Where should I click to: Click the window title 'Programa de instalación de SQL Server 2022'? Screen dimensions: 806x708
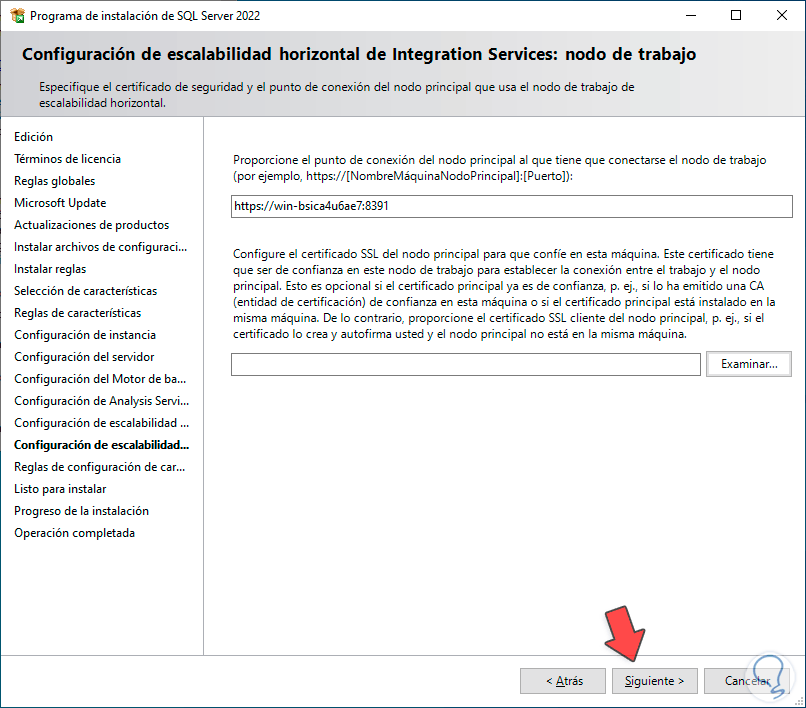pyautogui.click(x=145, y=16)
